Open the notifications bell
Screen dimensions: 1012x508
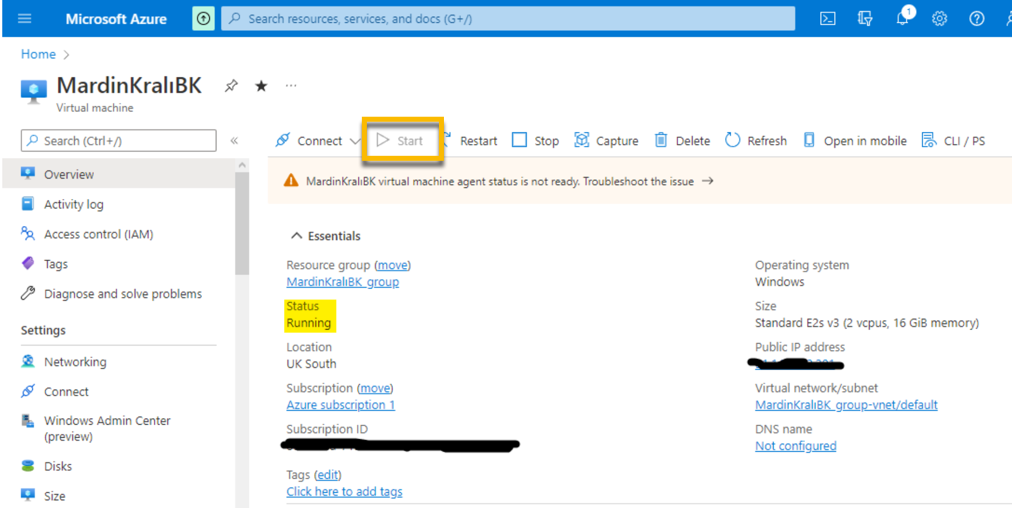904,17
